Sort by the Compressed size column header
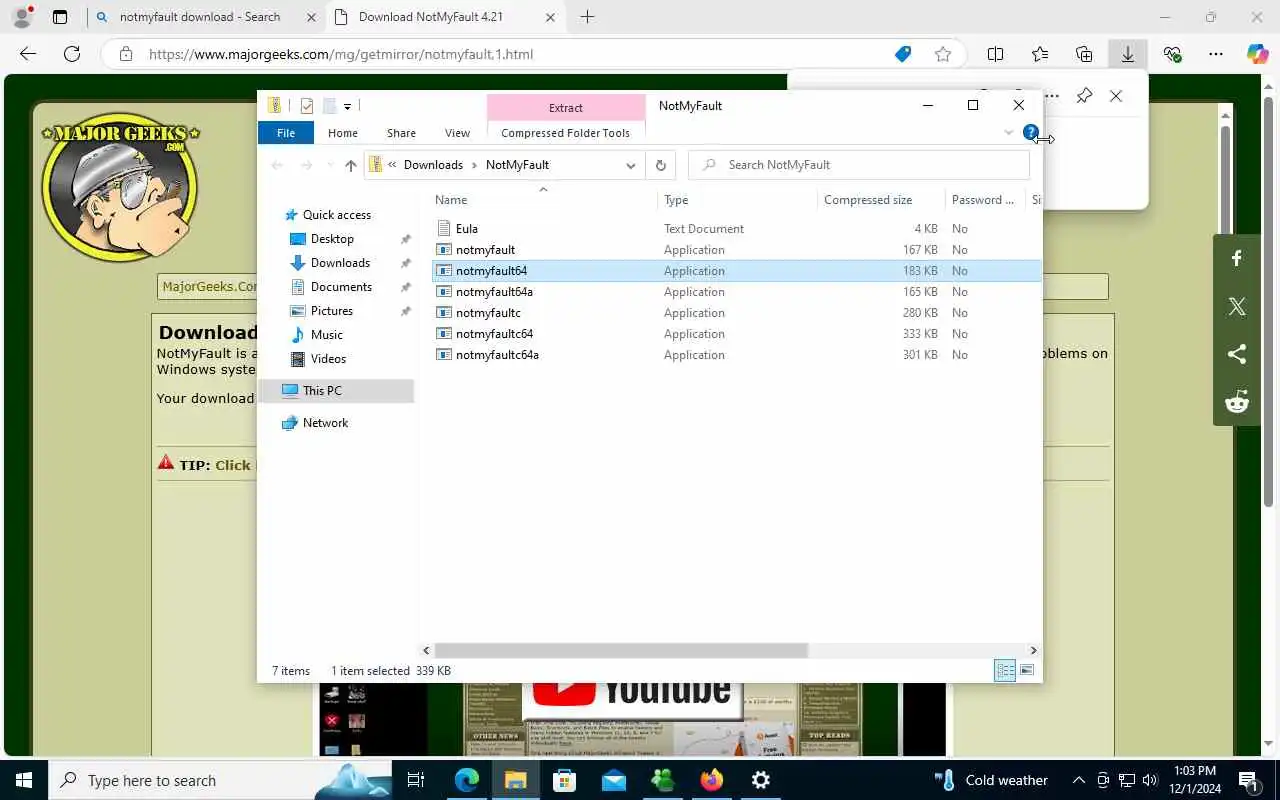Image resolution: width=1280 pixels, height=800 pixels. 881,200
